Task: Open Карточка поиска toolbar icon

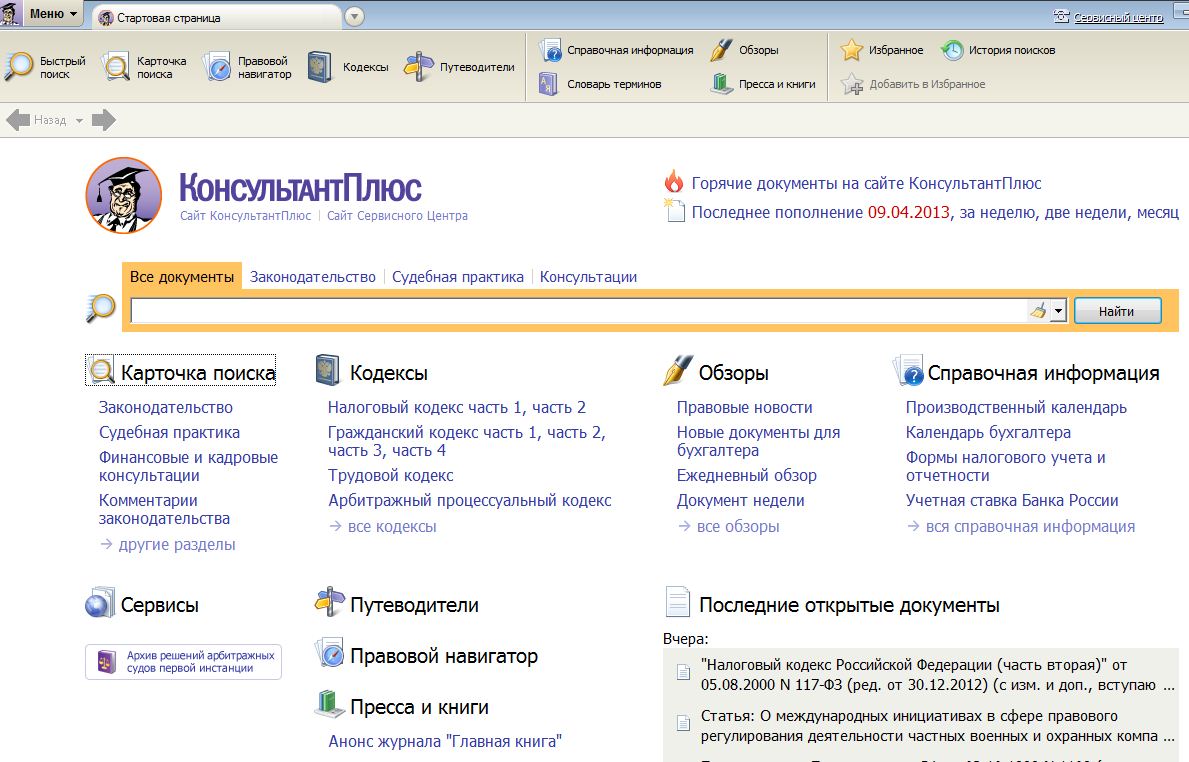Action: click(144, 67)
